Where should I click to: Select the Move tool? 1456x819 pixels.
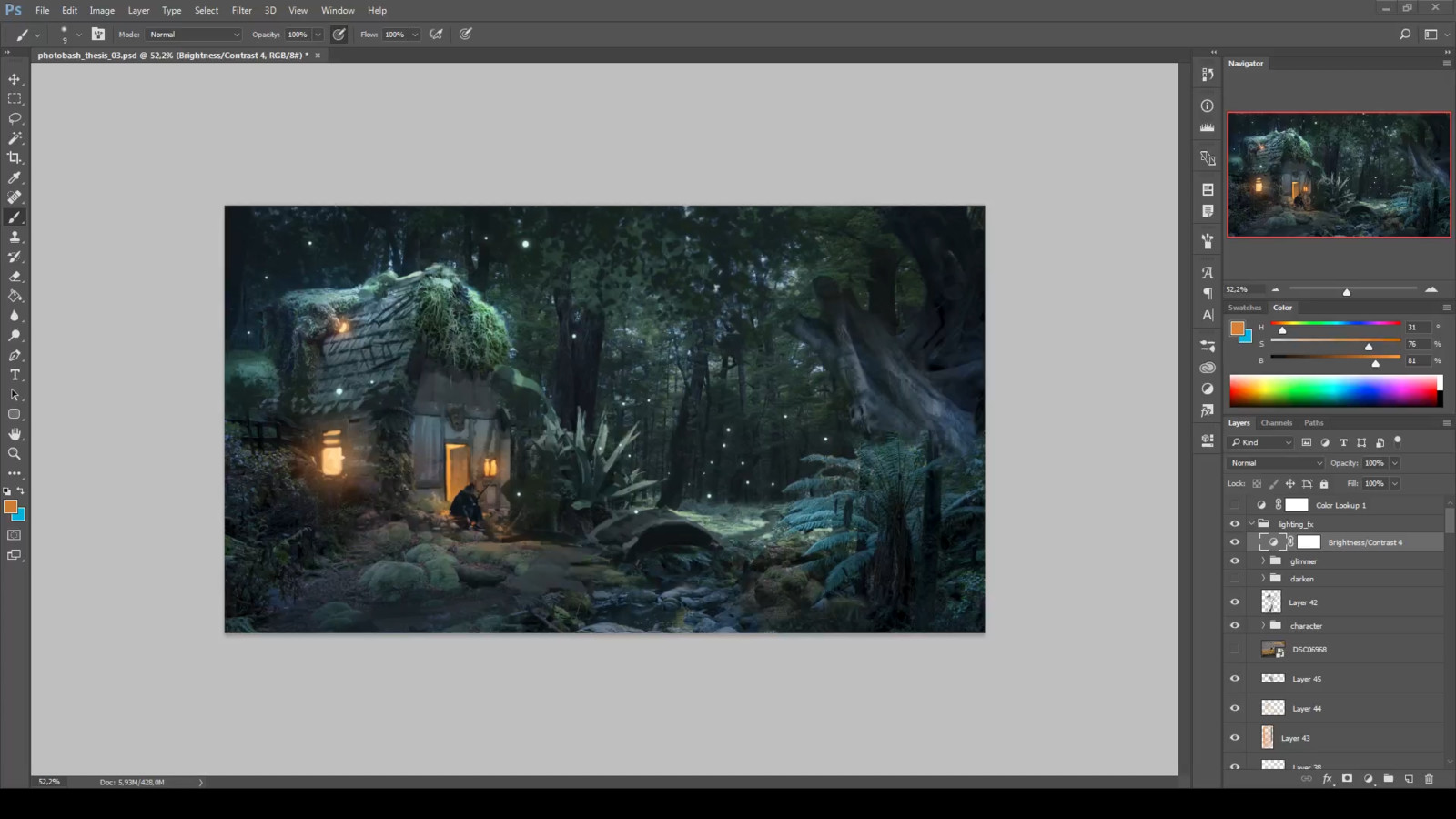coord(15,79)
